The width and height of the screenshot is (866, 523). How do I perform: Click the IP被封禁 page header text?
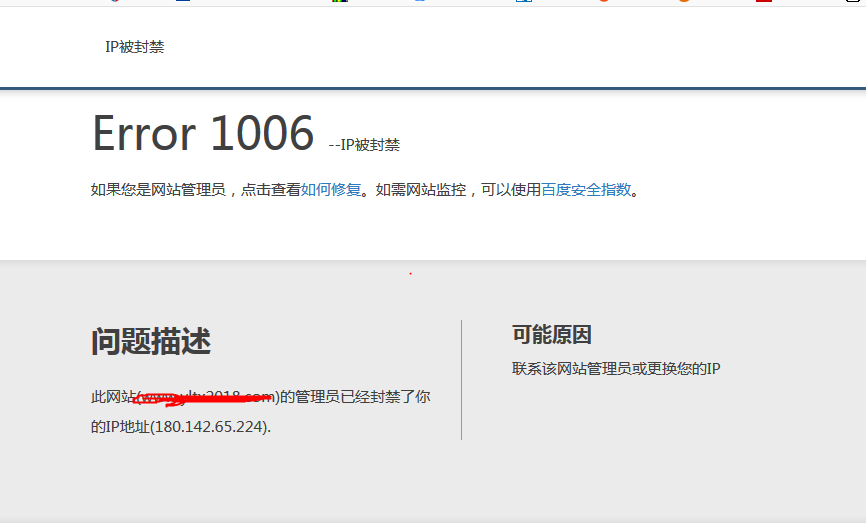click(x=134, y=47)
